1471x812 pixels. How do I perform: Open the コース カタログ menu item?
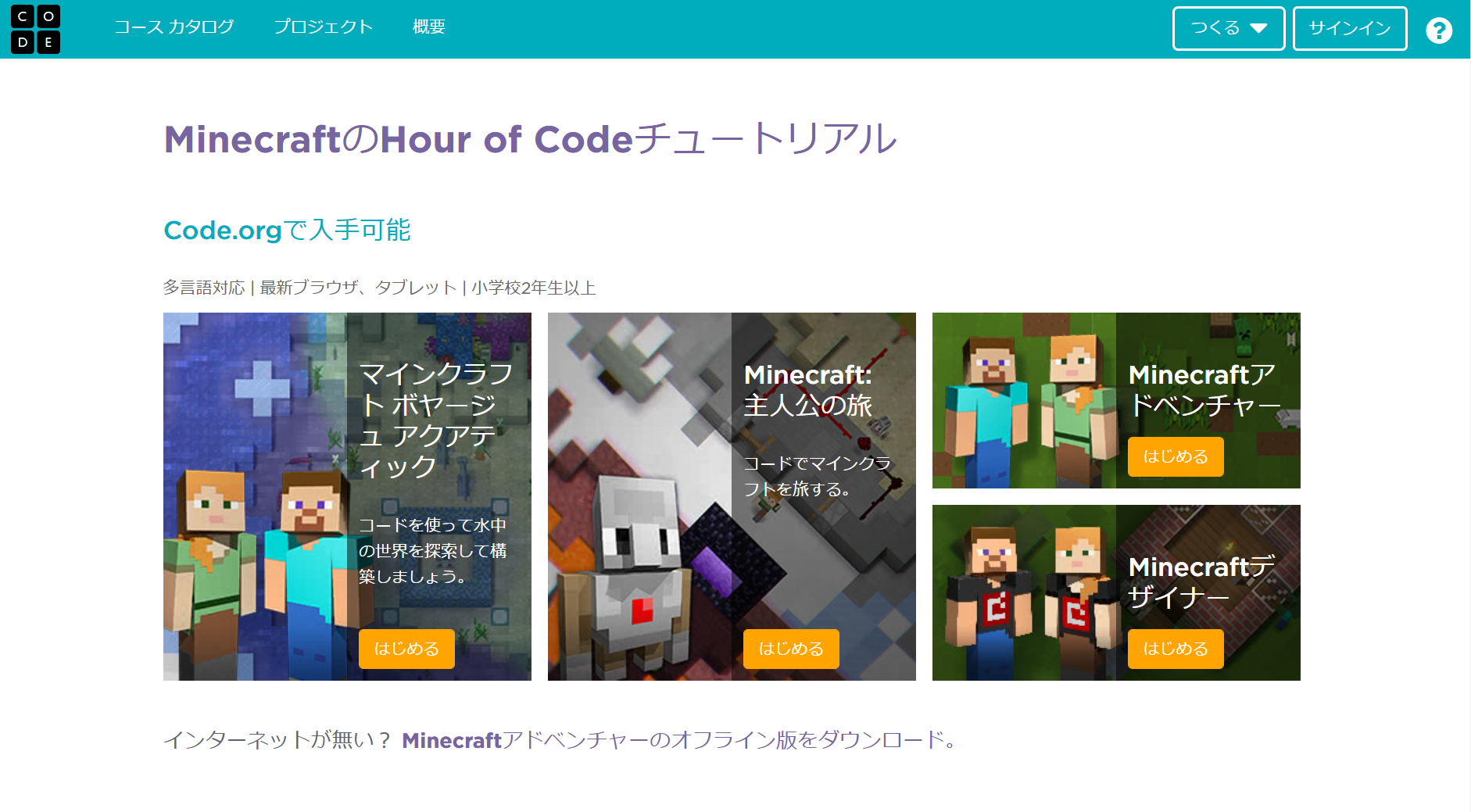click(x=174, y=27)
